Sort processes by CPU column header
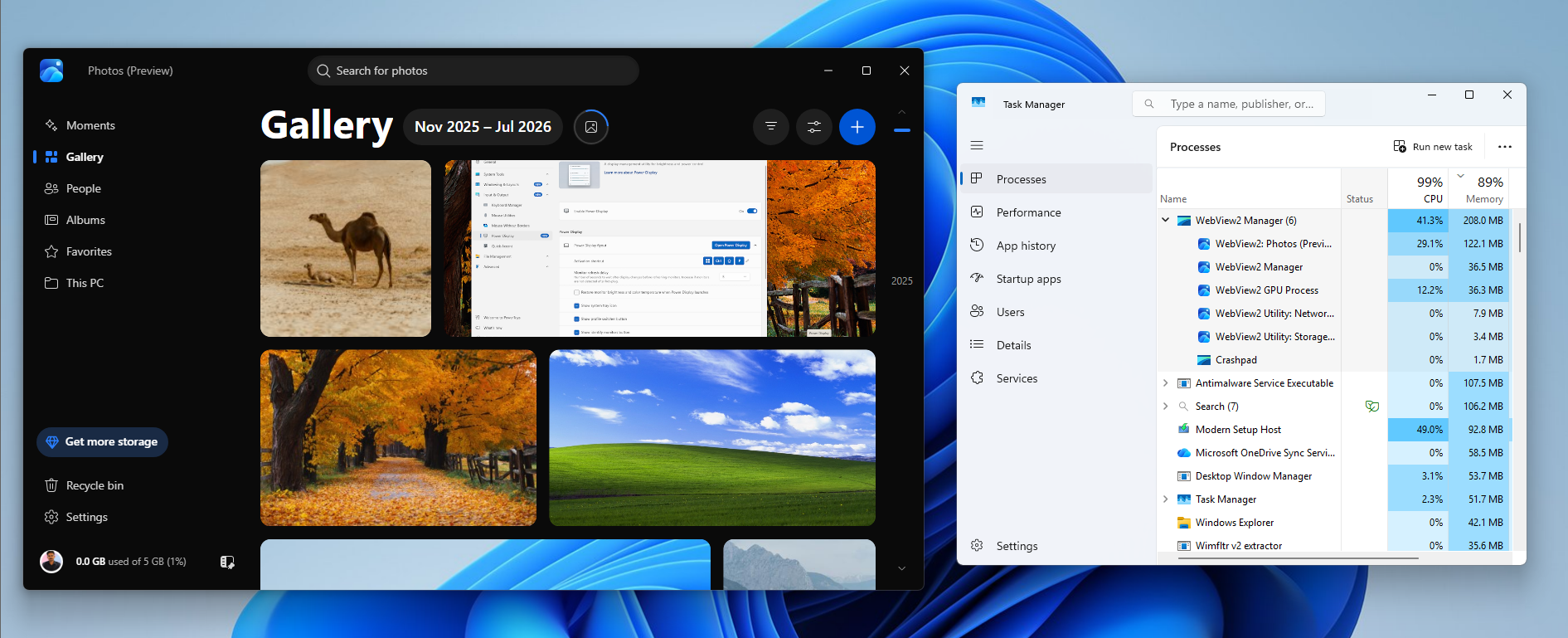Screen dimensions: 1568x638 1418,189
